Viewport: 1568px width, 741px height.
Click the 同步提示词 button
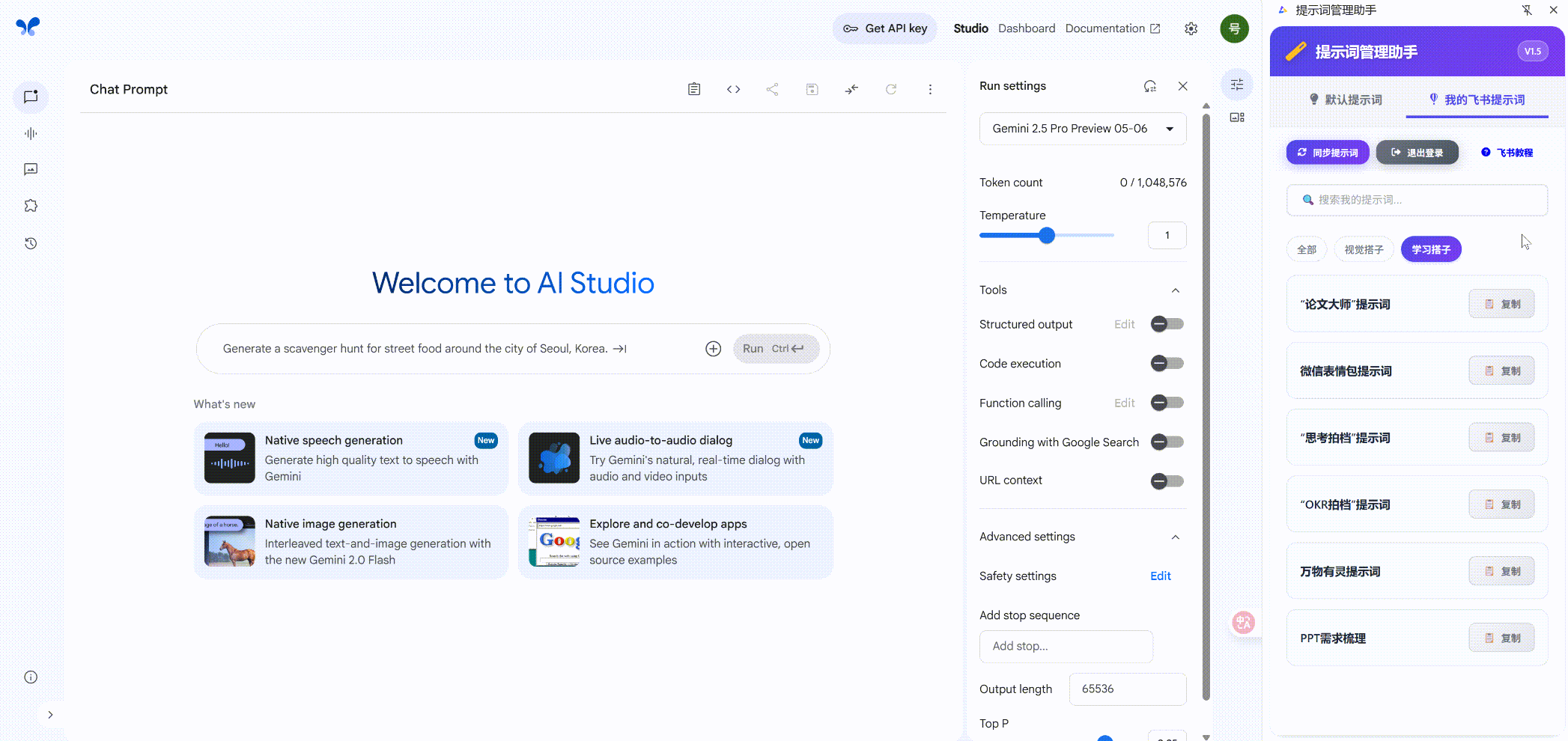coord(1328,153)
